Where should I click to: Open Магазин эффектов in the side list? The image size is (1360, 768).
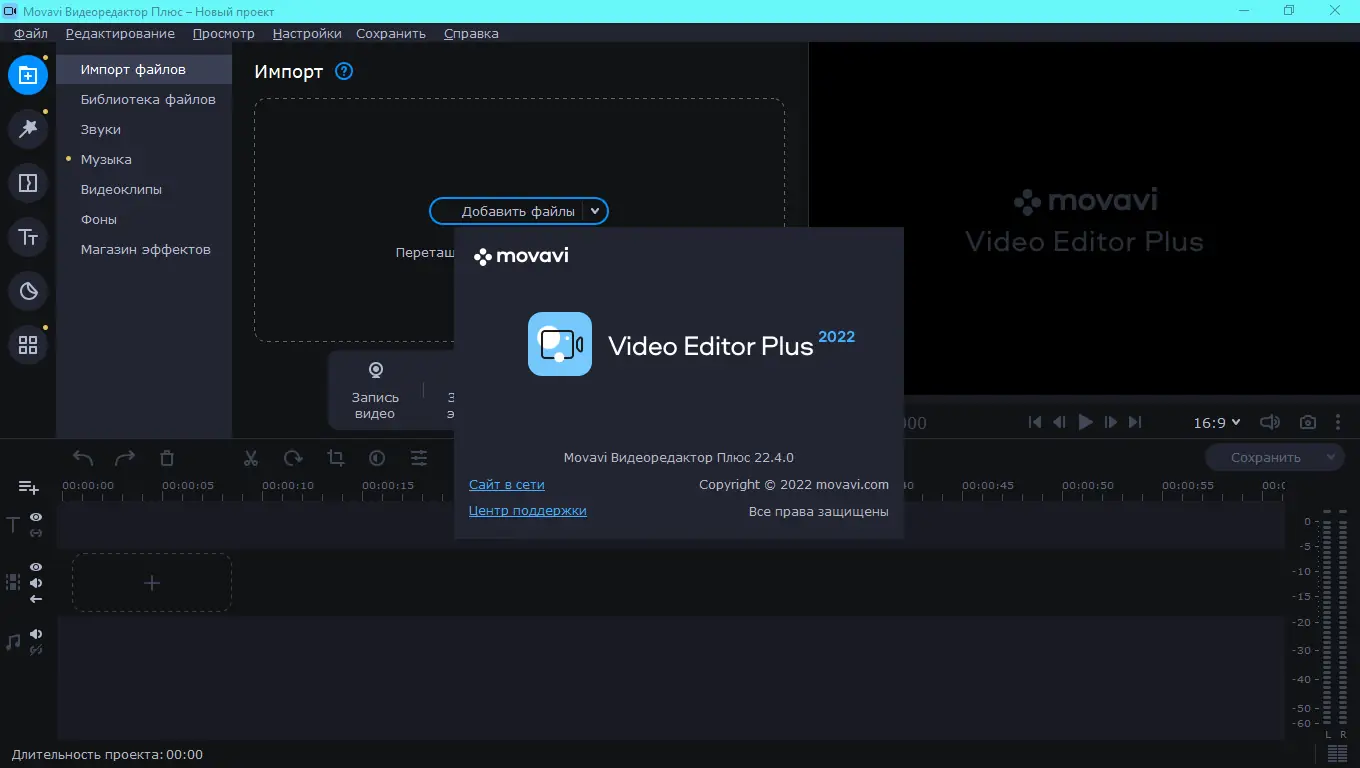(x=144, y=250)
